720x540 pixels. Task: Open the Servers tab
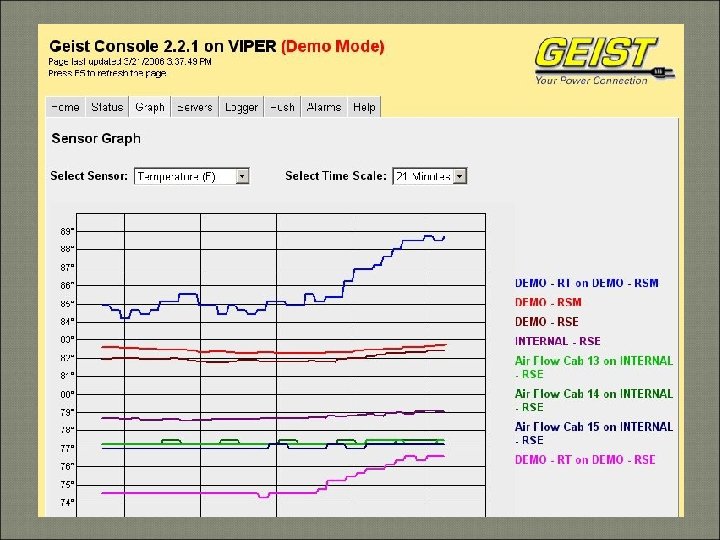pos(195,107)
